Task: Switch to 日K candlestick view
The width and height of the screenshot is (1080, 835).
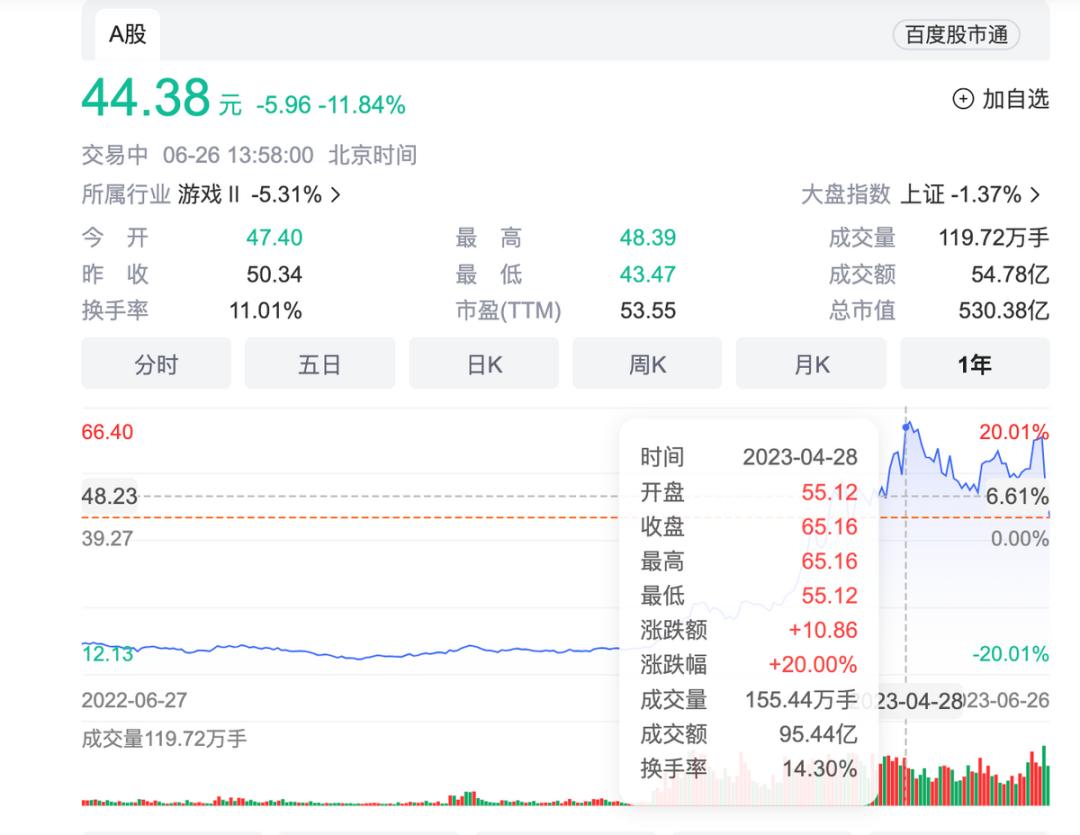Action: point(484,364)
